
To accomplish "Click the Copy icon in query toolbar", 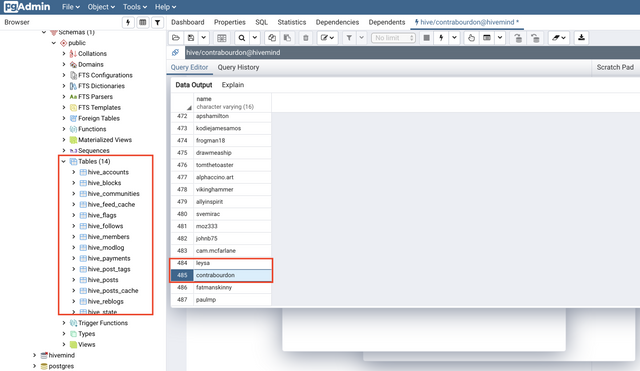I will point(272,38).
